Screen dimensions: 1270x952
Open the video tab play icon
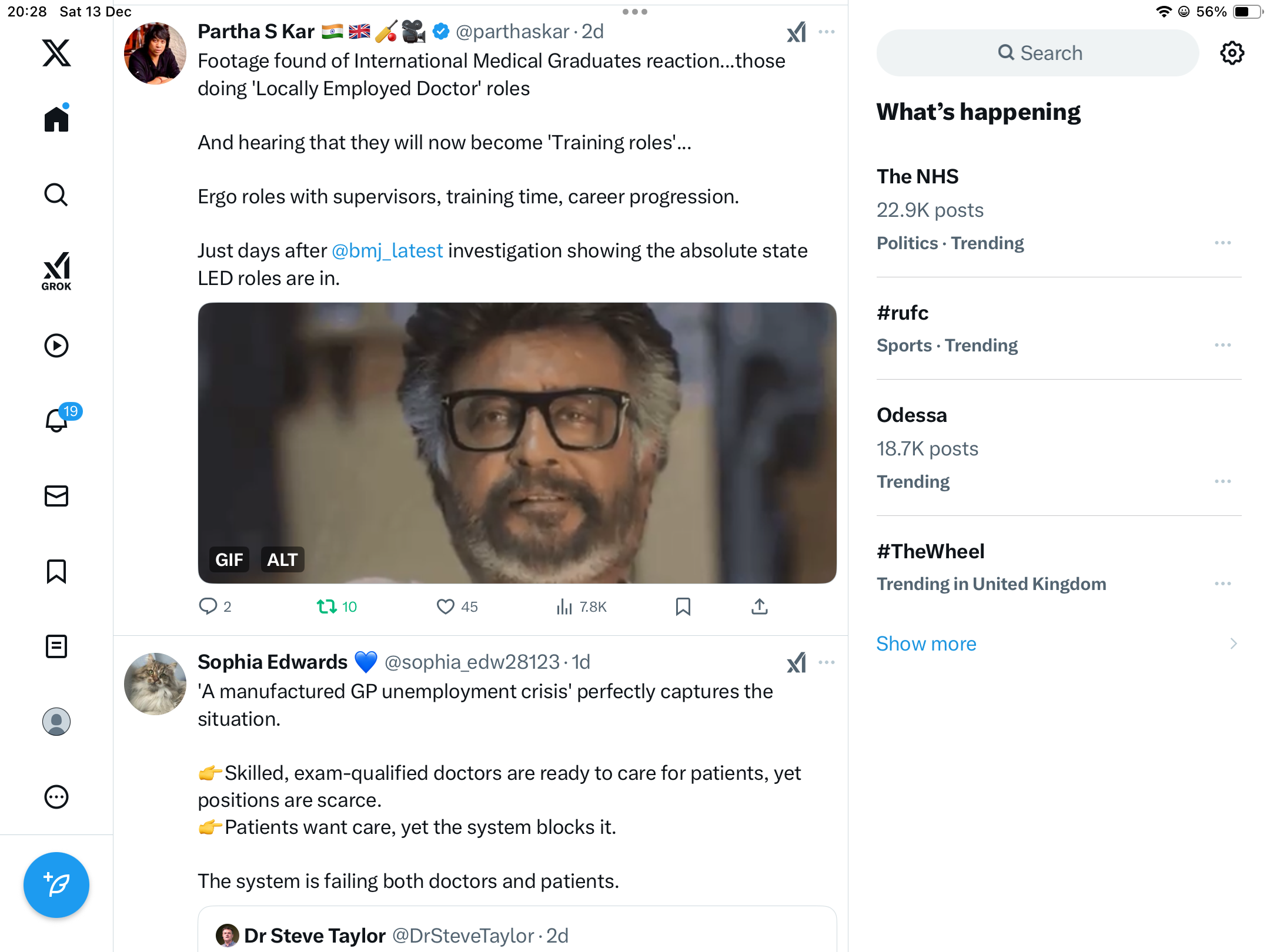click(x=56, y=346)
